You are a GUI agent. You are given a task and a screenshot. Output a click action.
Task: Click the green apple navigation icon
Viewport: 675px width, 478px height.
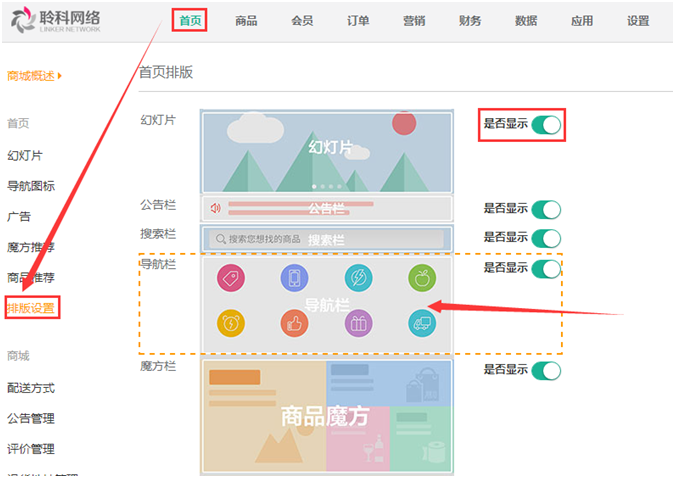421,278
